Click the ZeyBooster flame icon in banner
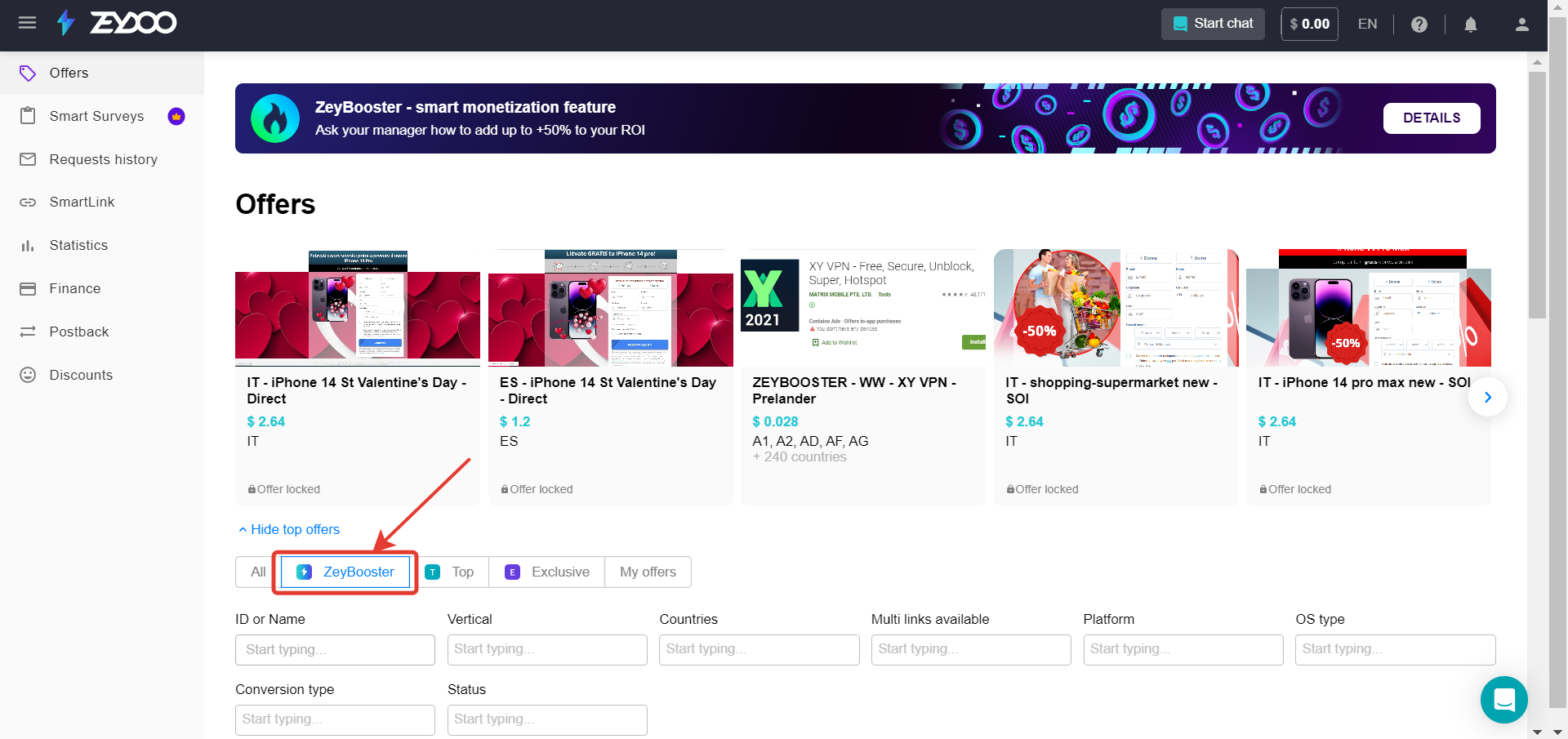The width and height of the screenshot is (1568, 739). (275, 118)
